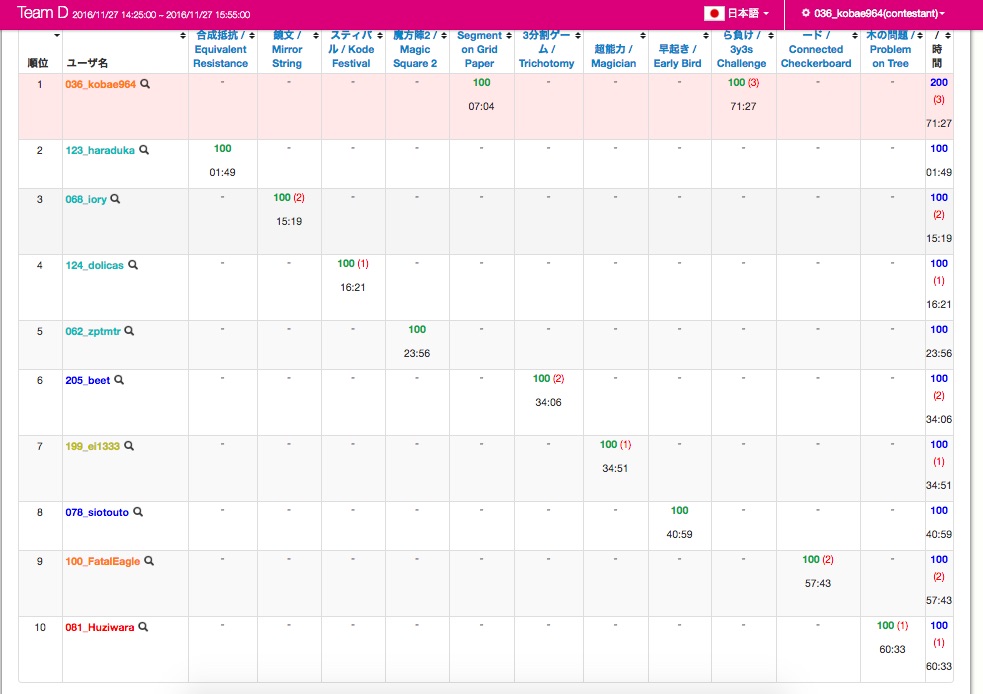The height and width of the screenshot is (694, 983).
Task: Open Trichotomy problem link
Action: [x=546, y=50]
